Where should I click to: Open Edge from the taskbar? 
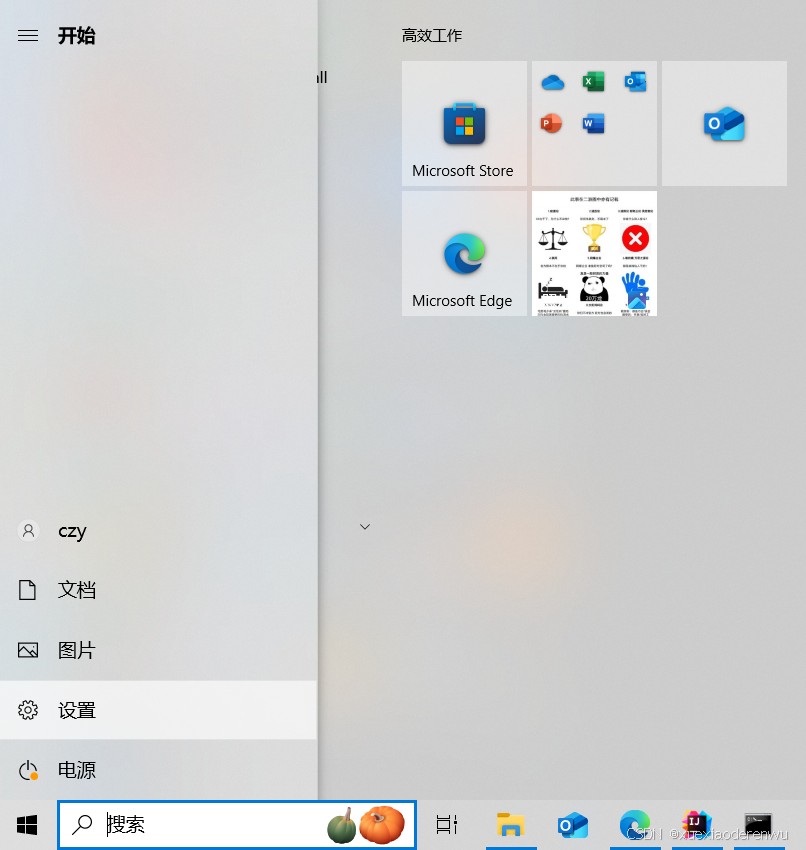(x=635, y=825)
